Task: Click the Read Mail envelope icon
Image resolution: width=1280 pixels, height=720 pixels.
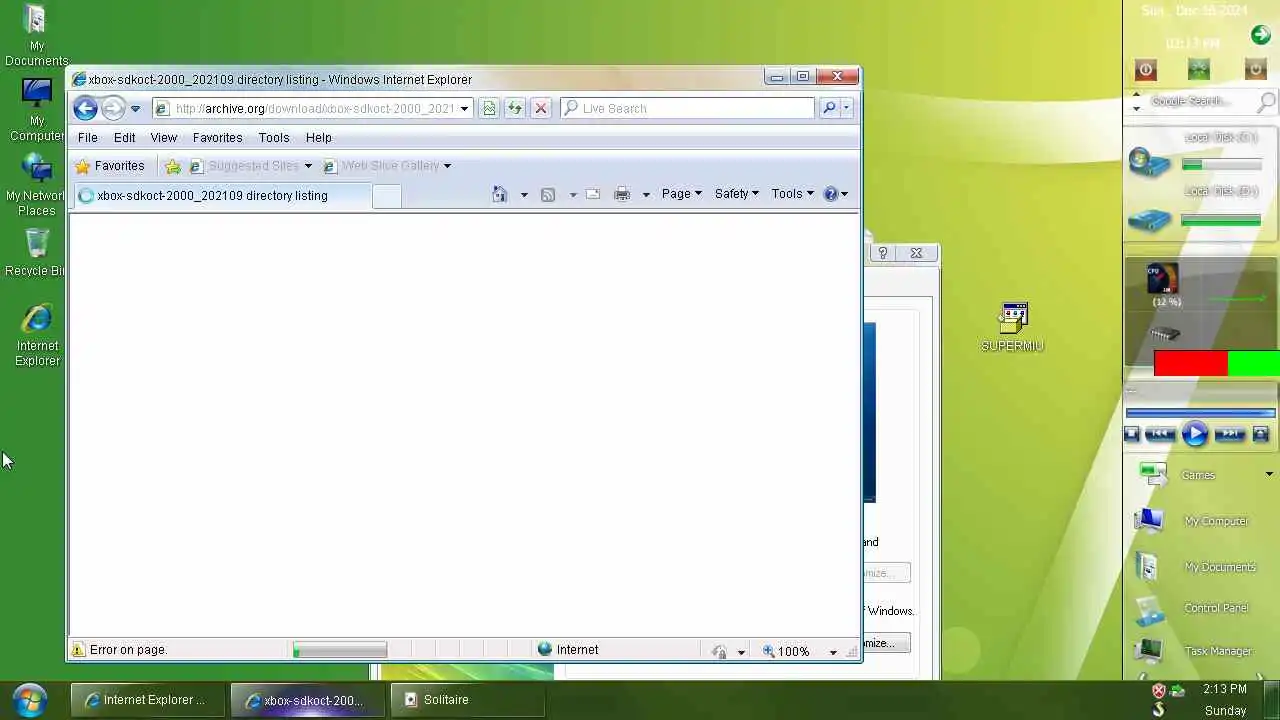Action: pos(593,194)
